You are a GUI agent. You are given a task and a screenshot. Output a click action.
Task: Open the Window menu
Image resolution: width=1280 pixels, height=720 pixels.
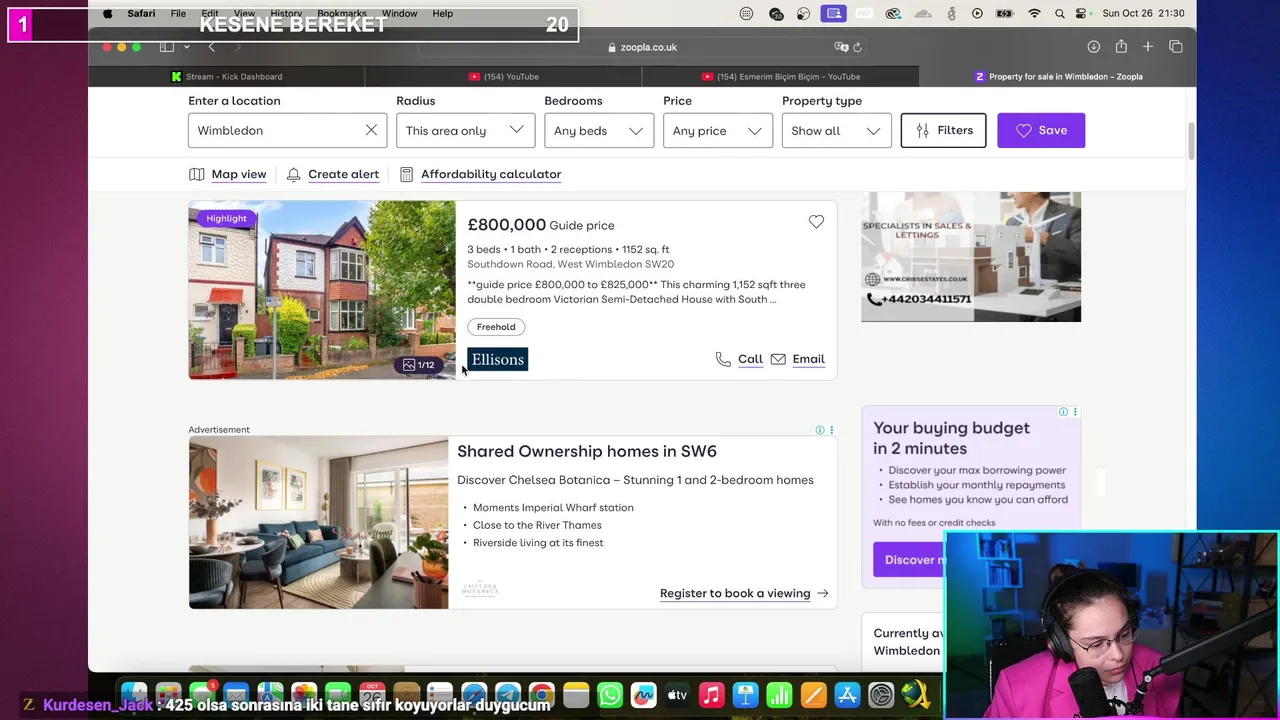pyautogui.click(x=399, y=13)
